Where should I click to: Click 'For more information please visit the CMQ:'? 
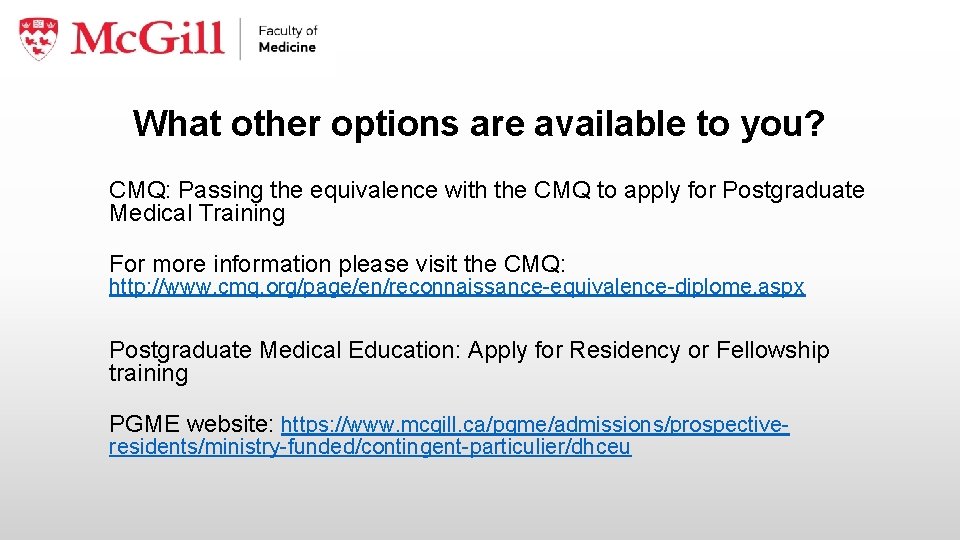coord(337,264)
